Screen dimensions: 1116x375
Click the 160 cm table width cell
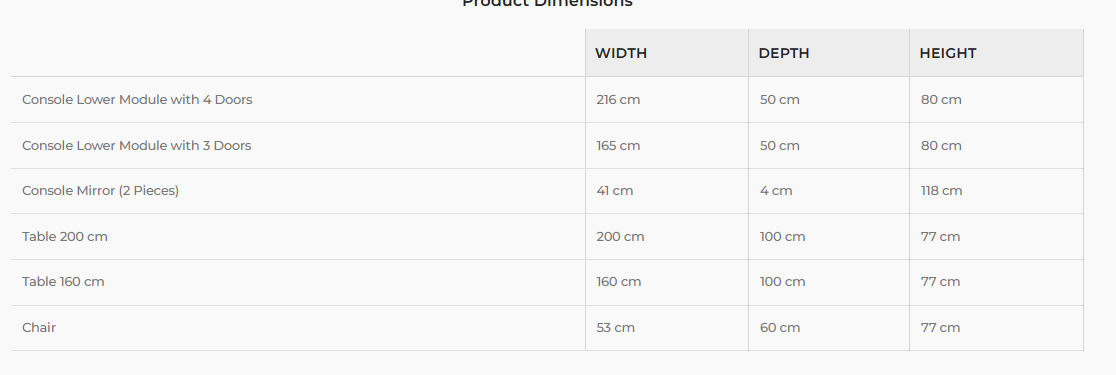667,282
